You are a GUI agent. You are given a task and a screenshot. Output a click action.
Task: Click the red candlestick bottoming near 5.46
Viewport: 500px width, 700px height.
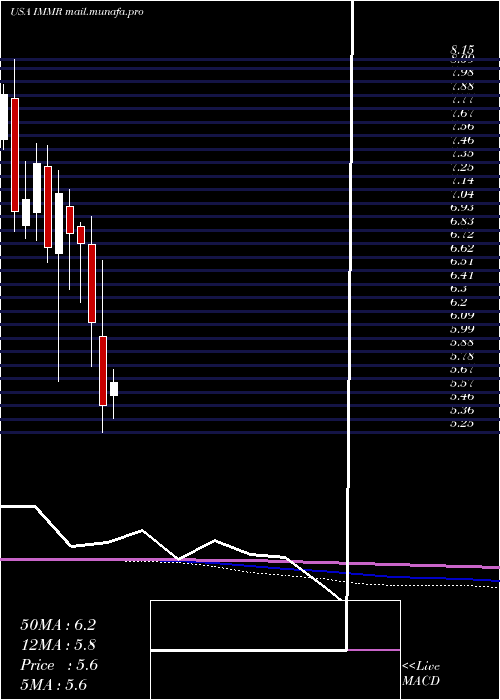103,371
